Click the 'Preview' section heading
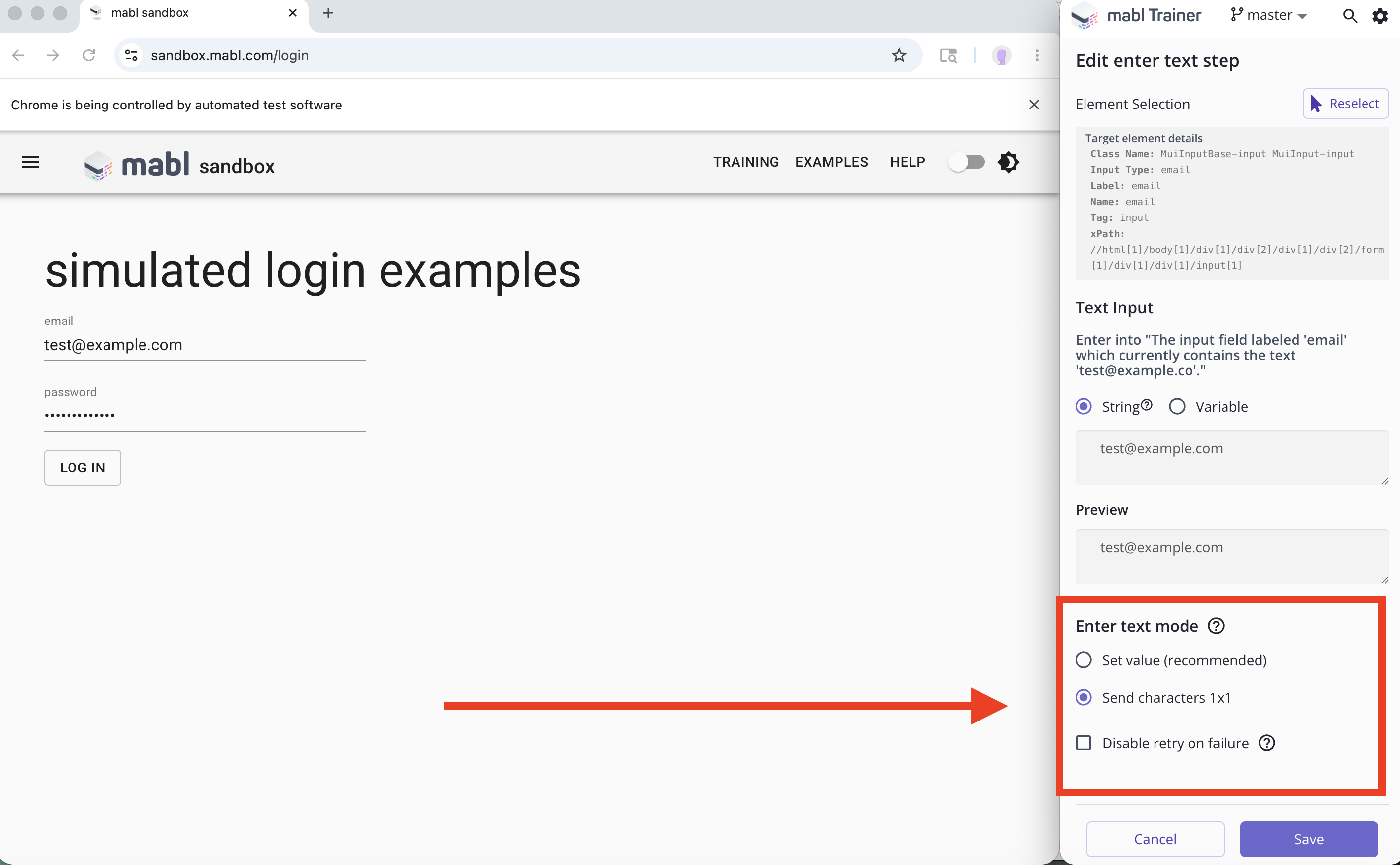Screen dimensions: 1400x865 [1102, 510]
